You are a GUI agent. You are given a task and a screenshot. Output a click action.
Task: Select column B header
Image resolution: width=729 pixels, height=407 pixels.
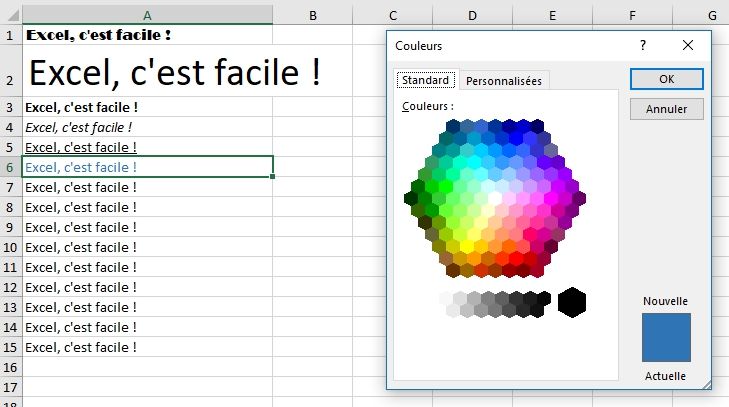click(x=312, y=15)
